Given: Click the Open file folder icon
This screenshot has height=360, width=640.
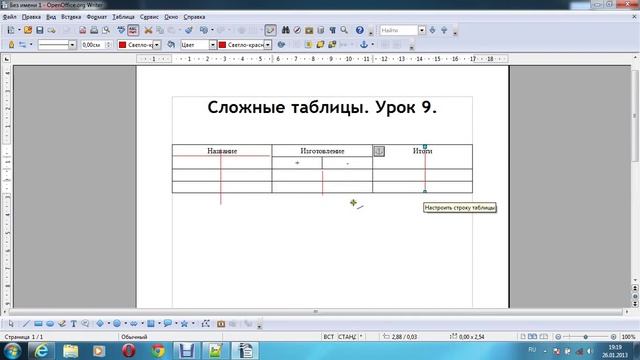Looking at the screenshot, I should pyautogui.click(x=28, y=30).
